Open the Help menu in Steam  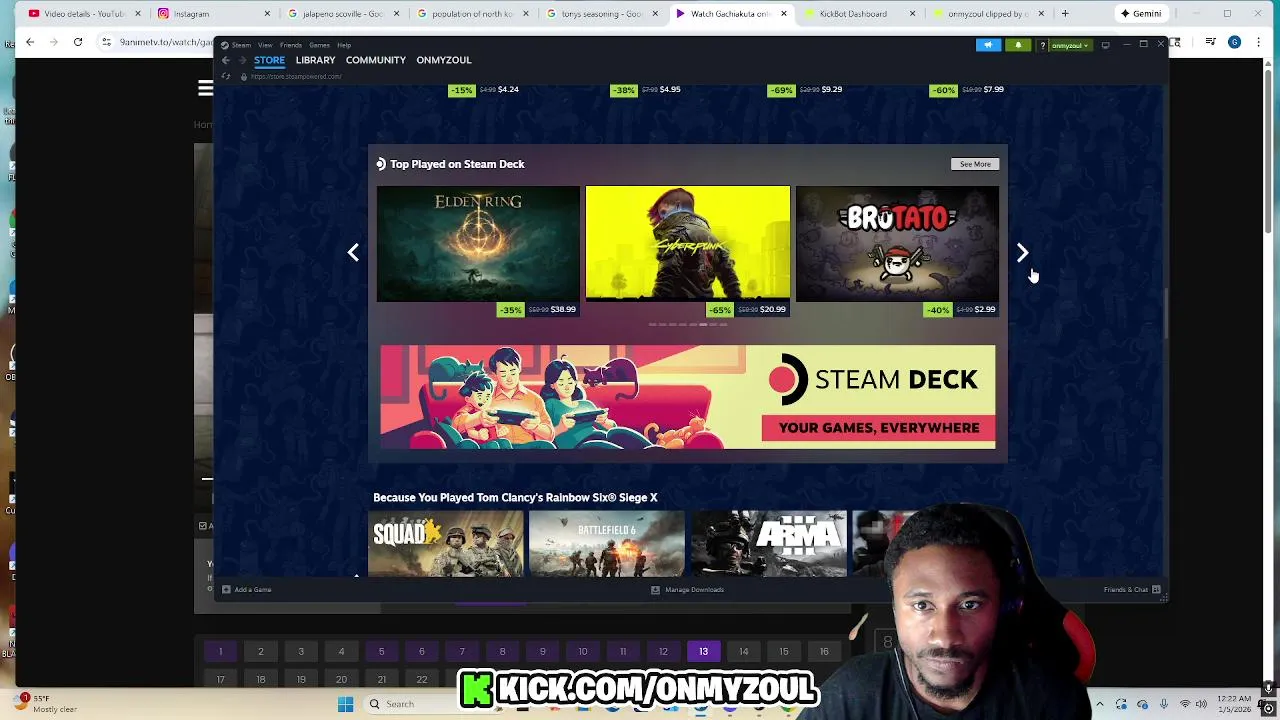(344, 45)
